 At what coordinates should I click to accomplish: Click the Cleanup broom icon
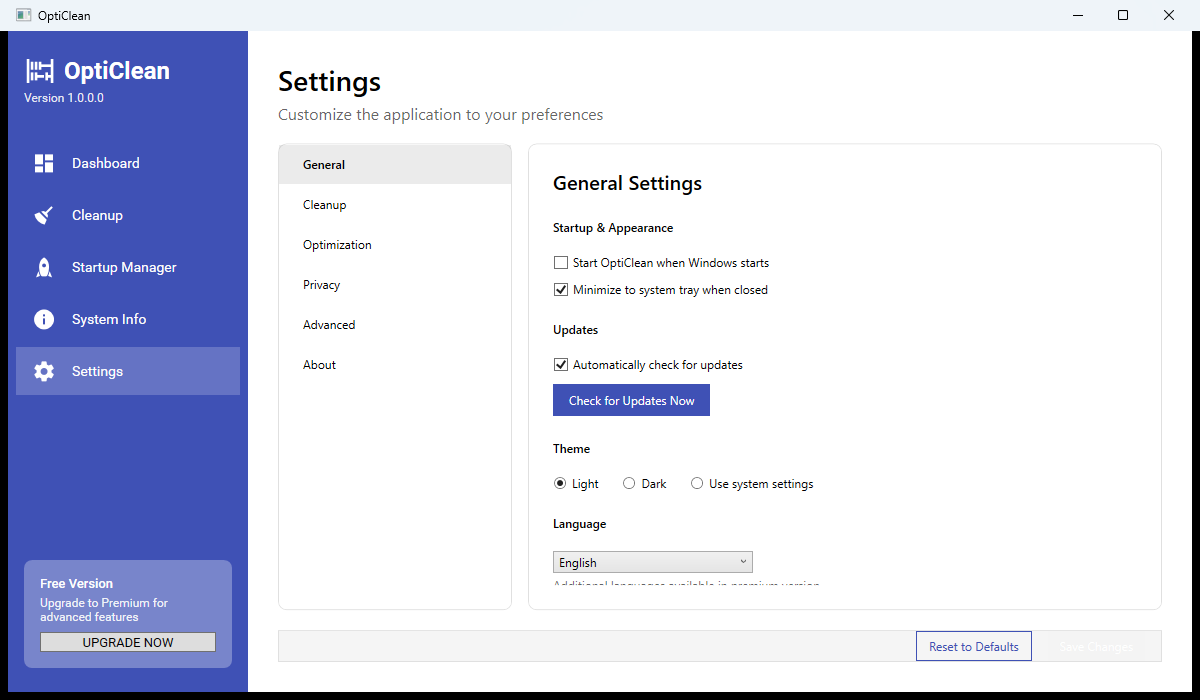pyautogui.click(x=44, y=215)
